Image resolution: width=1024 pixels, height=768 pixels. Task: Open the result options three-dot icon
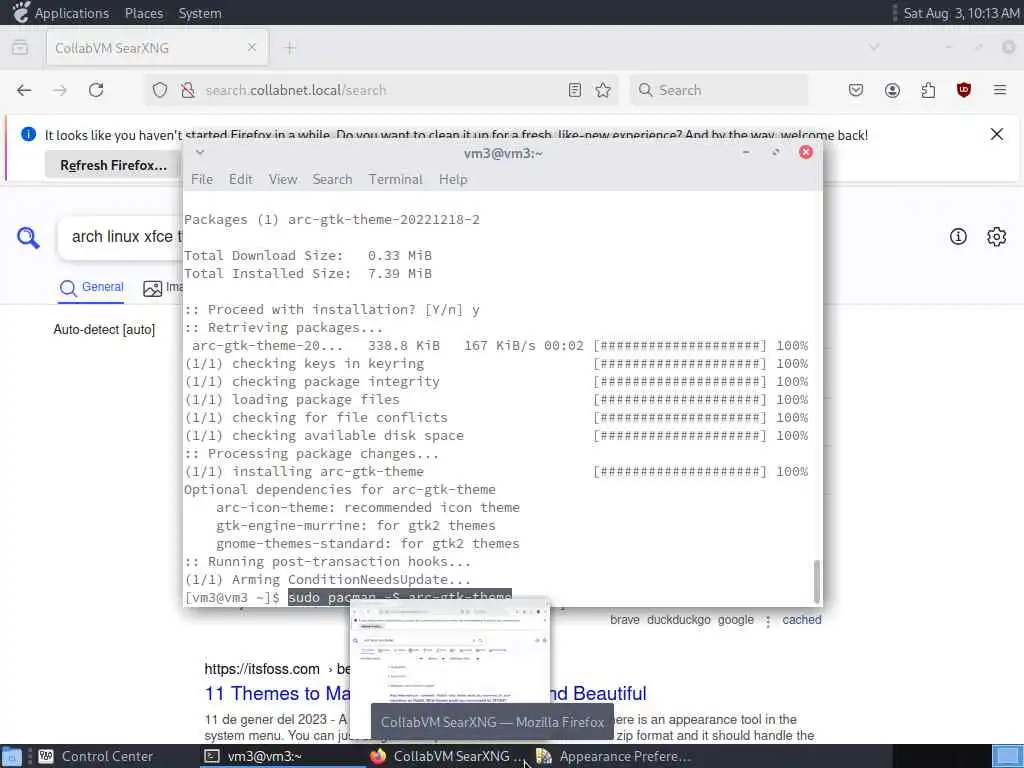768,621
